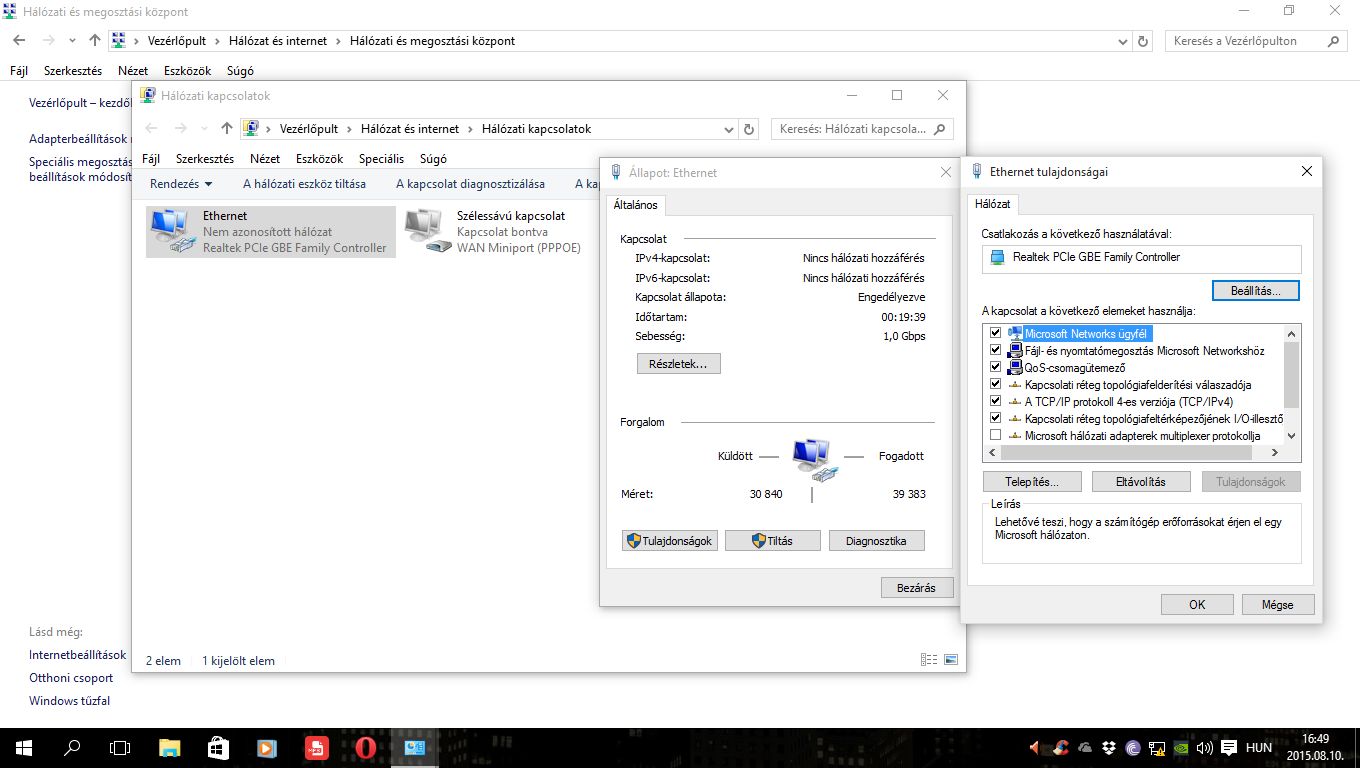Image resolution: width=1360 pixels, height=768 pixels.
Task: Switch HUN keyboard language indicator
Action: 1259,747
